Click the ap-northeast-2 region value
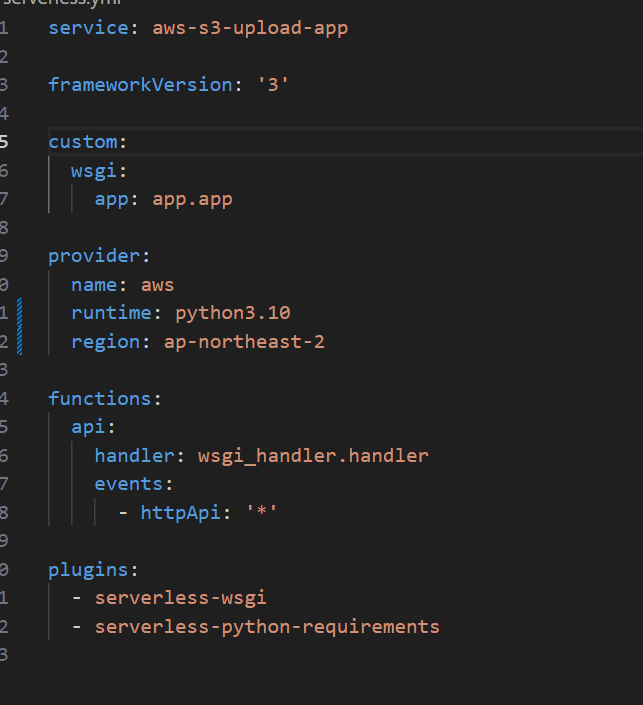 [x=244, y=342]
